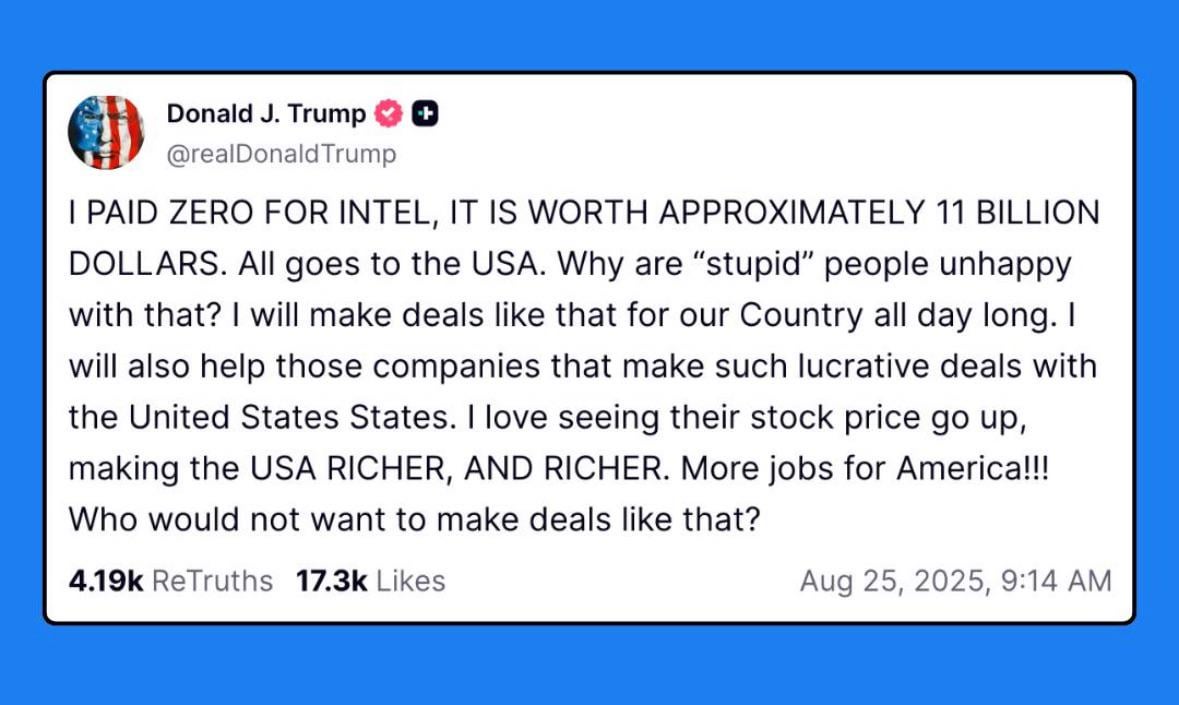Viewport: 1179px width, 705px height.
Task: Visit the @realDonaldTrump handle link
Action: (281, 153)
